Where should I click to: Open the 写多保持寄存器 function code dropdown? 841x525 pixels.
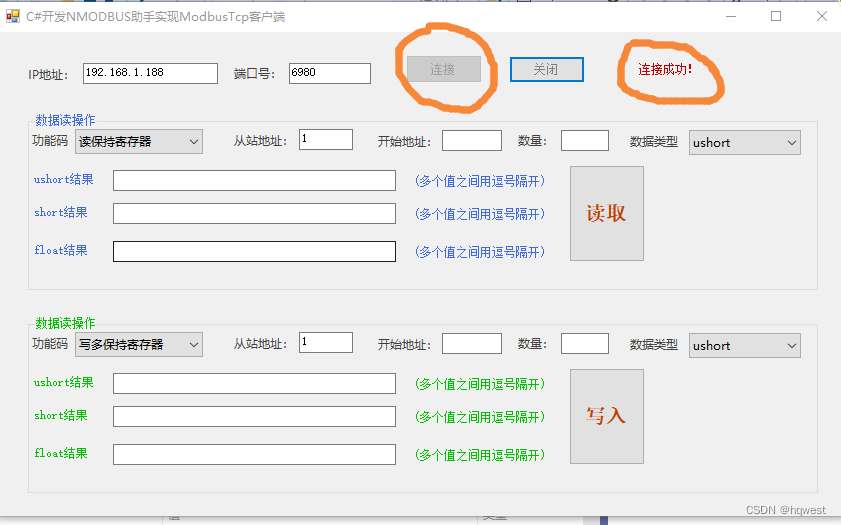click(139, 345)
